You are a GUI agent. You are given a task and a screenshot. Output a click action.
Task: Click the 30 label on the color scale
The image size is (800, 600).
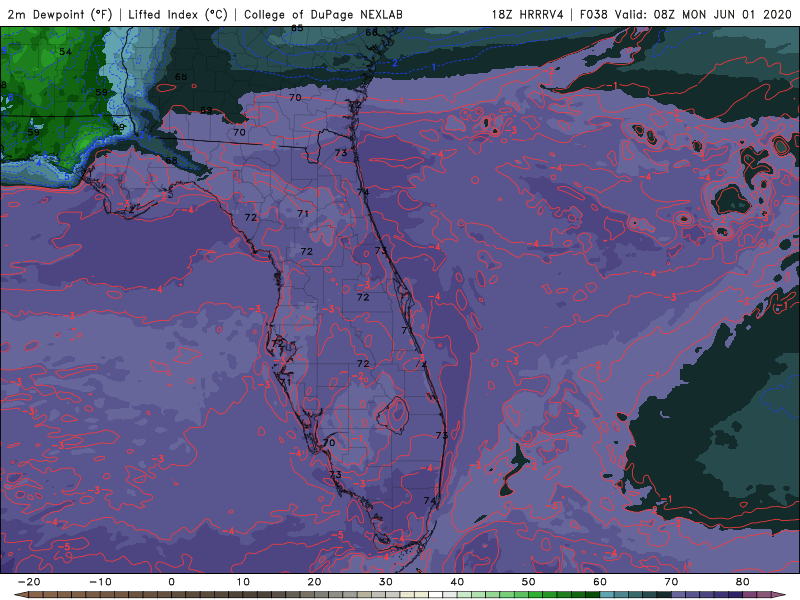(x=386, y=582)
